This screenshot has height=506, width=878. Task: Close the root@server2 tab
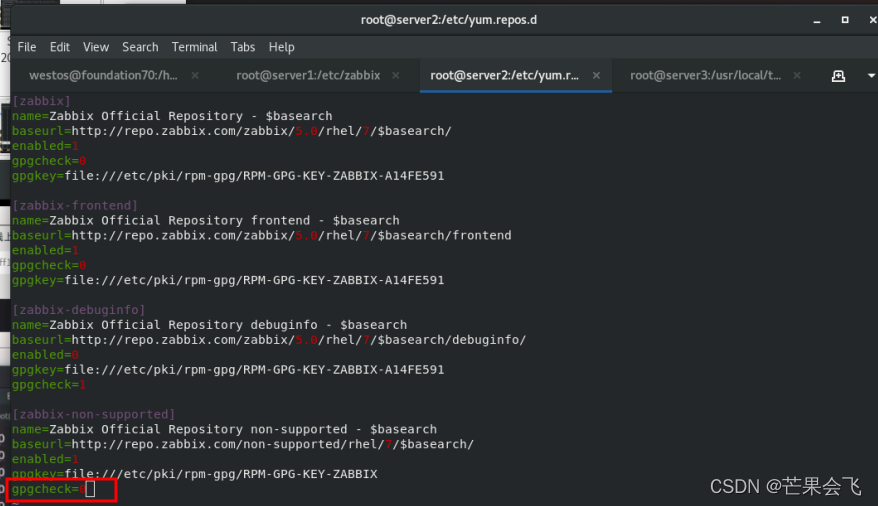pyautogui.click(x=596, y=75)
